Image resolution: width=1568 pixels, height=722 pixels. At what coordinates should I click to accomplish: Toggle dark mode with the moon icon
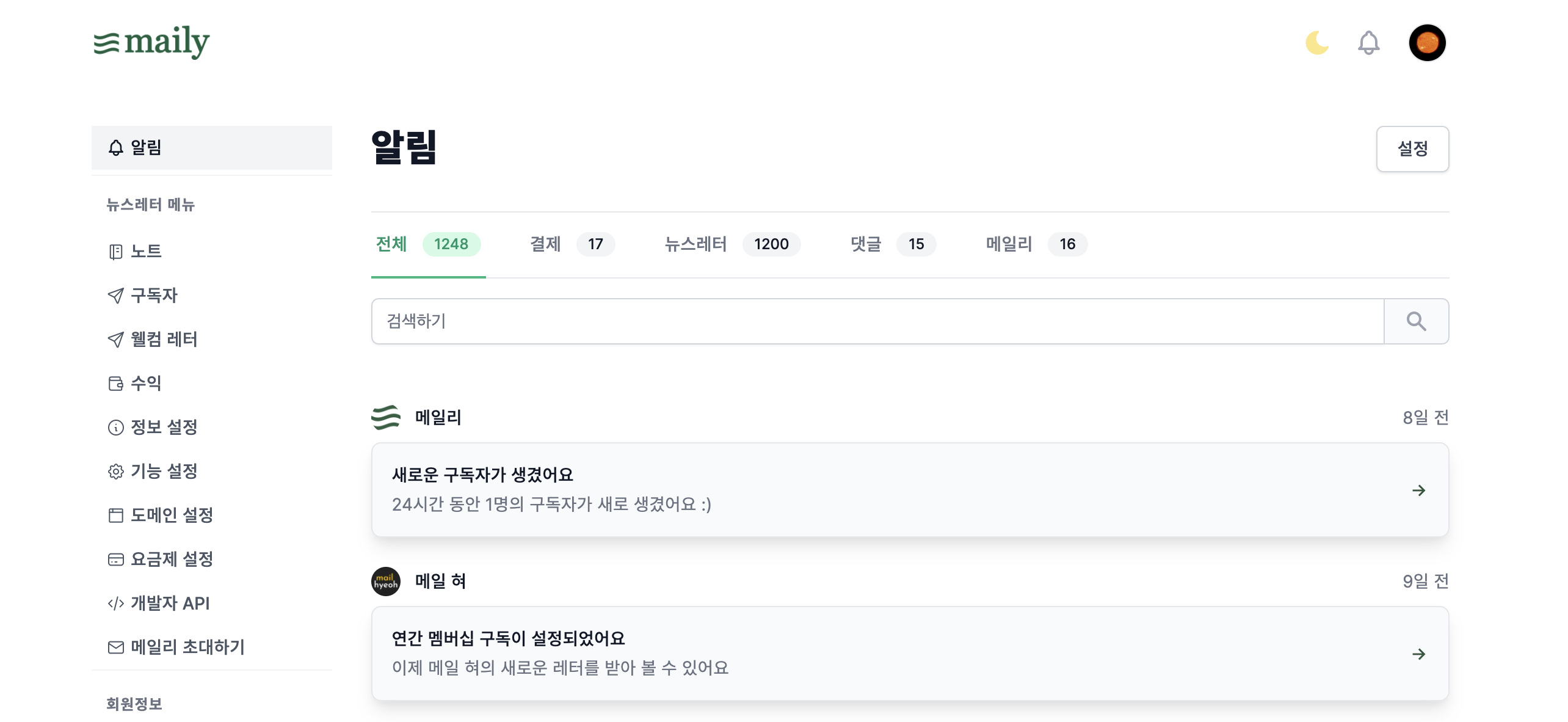(x=1317, y=43)
